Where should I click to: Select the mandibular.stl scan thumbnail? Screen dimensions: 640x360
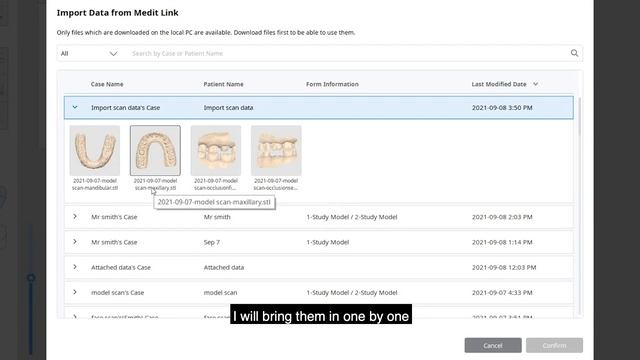(x=95, y=151)
